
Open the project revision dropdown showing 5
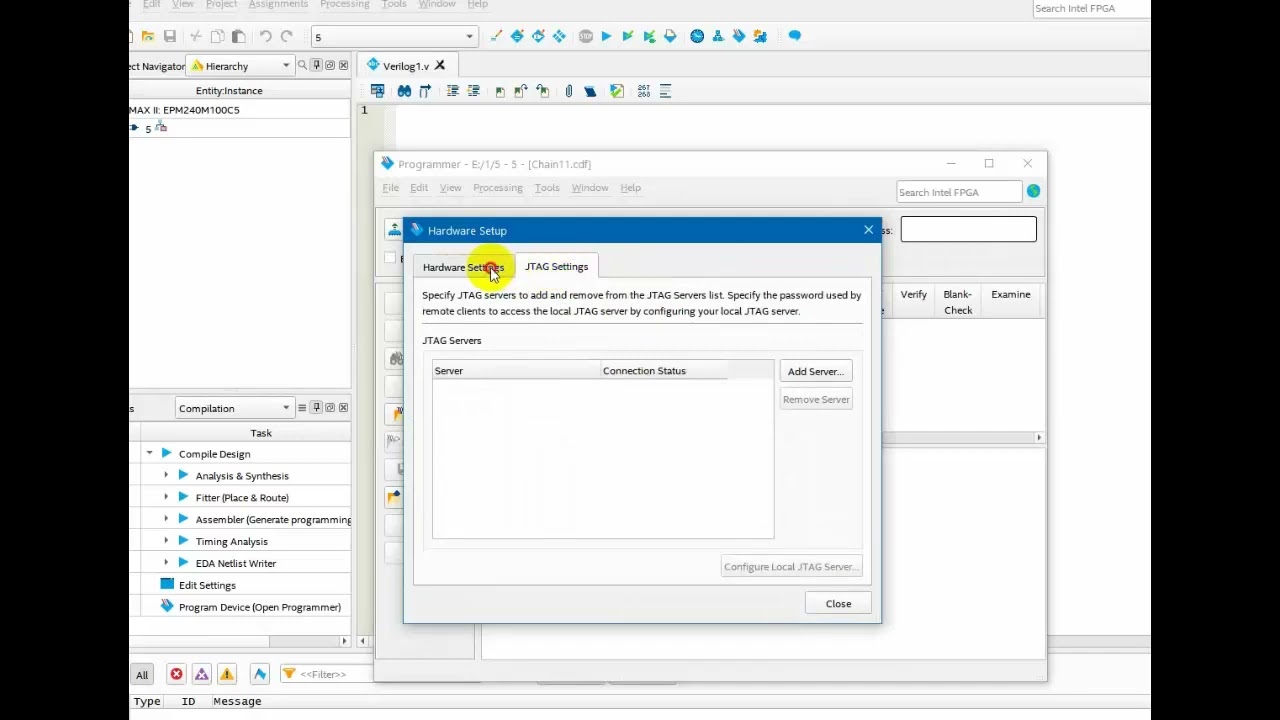click(393, 37)
